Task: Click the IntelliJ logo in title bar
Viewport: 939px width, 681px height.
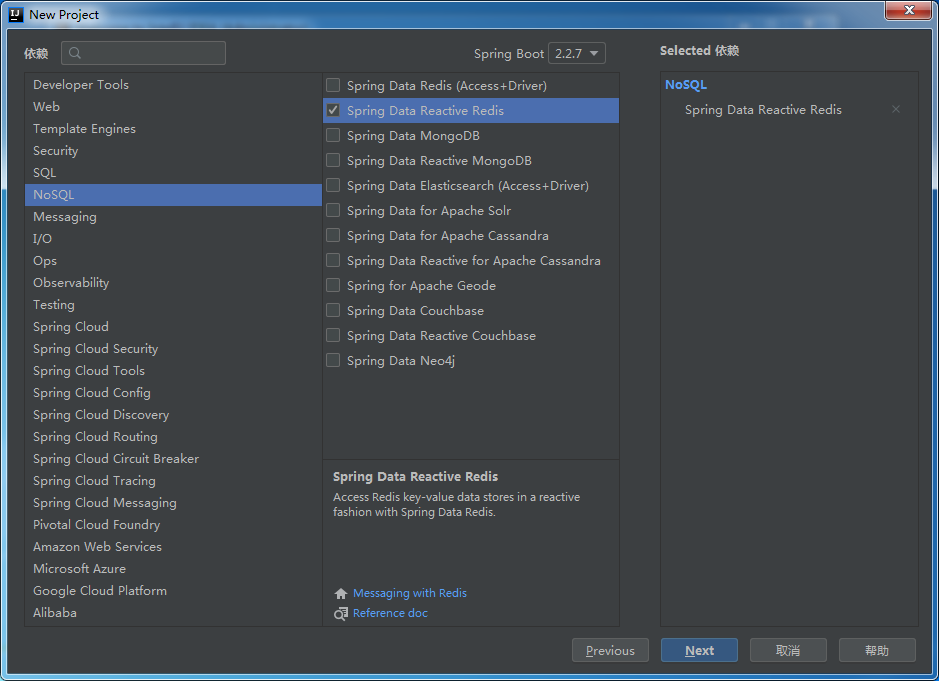Action: click(16, 14)
